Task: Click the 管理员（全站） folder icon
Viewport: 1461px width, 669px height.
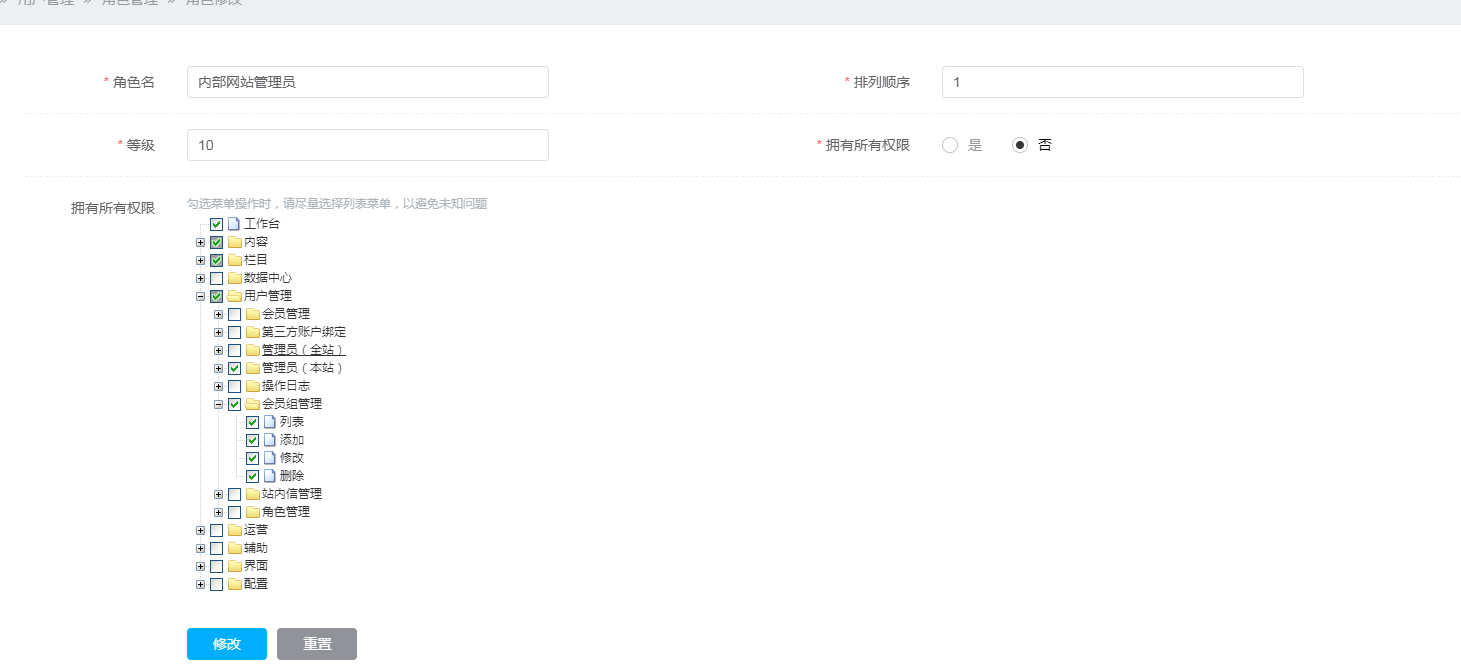Action: tap(253, 350)
